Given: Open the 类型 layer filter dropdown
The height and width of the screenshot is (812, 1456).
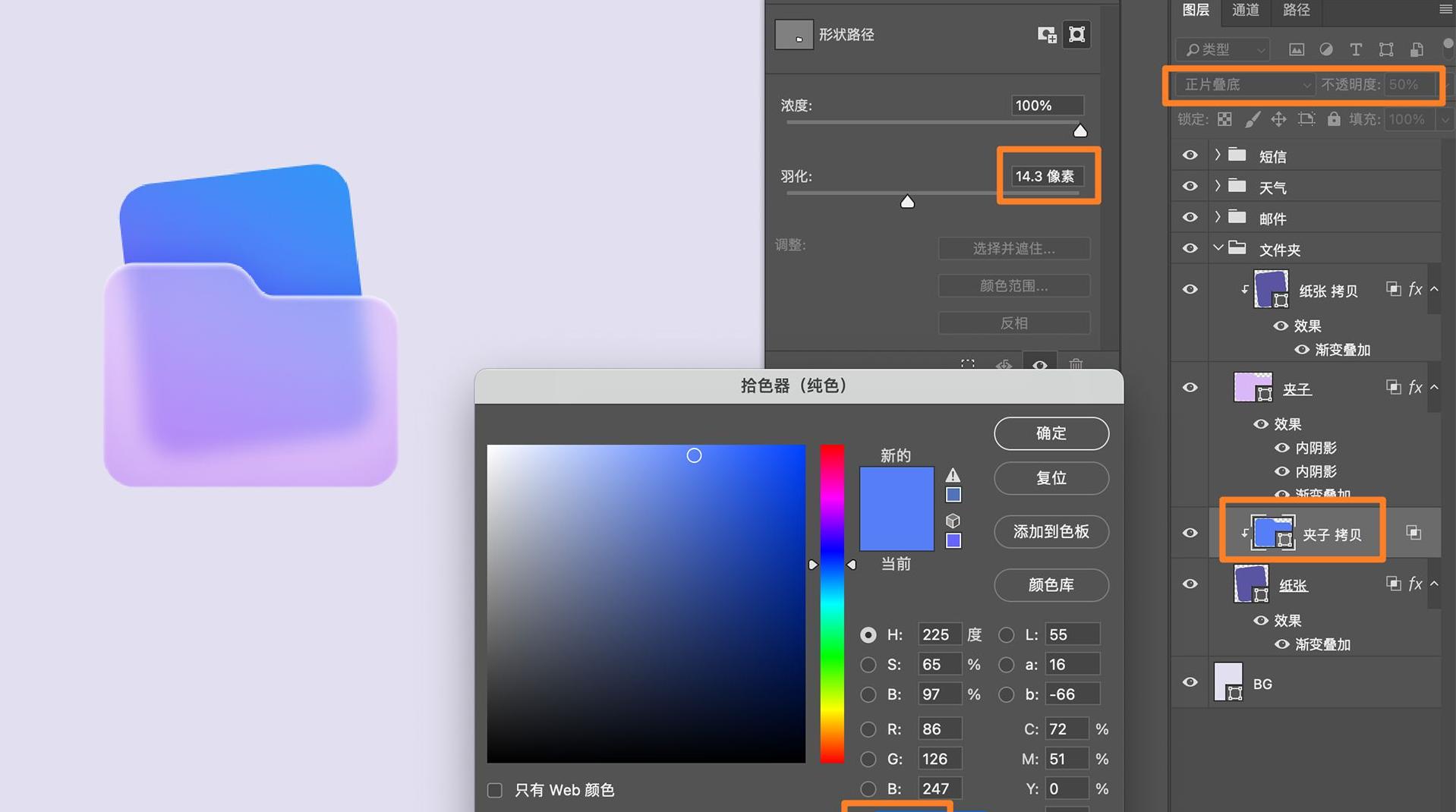Looking at the screenshot, I should click(1222, 49).
